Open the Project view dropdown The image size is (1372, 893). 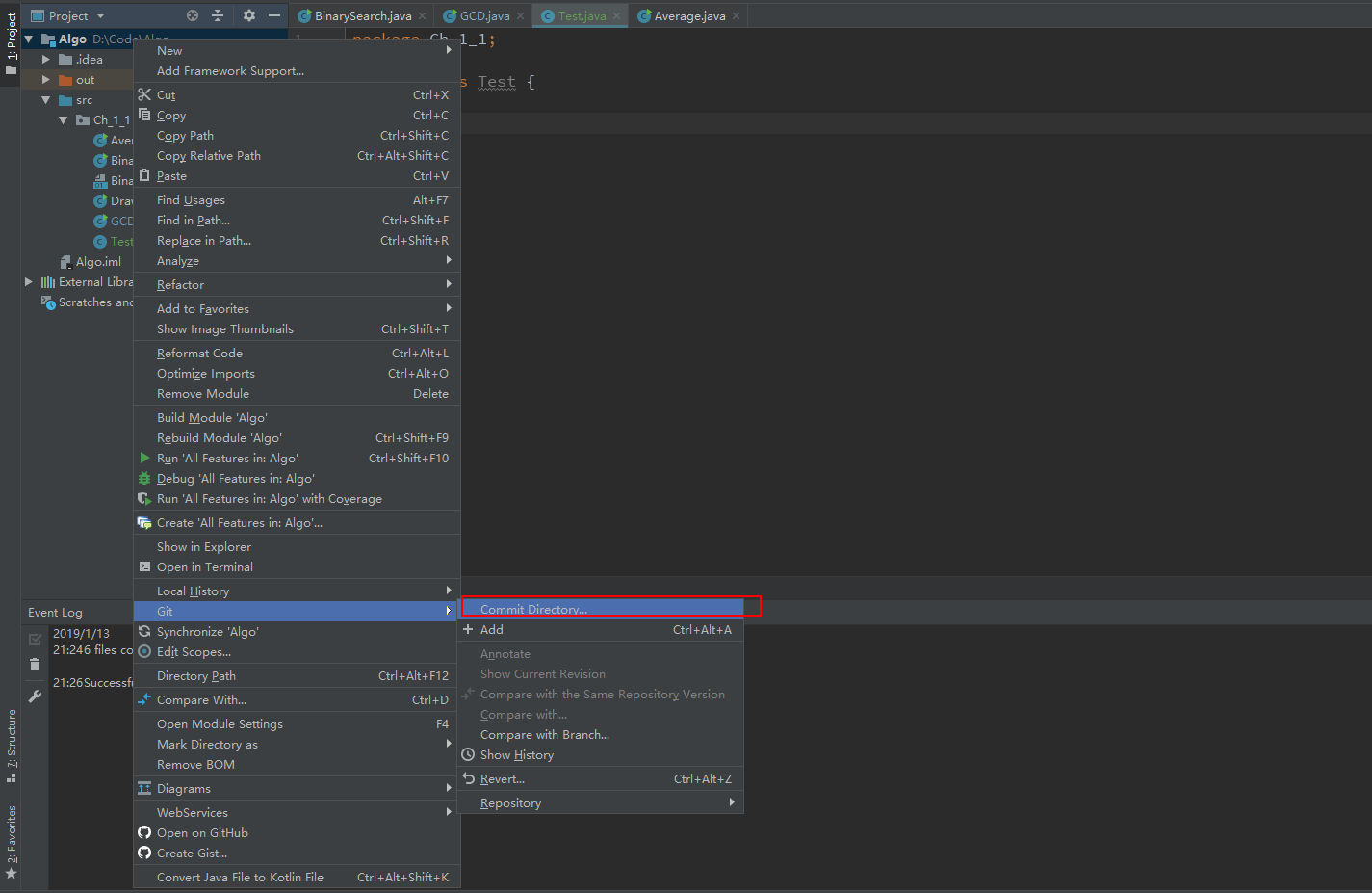100,16
